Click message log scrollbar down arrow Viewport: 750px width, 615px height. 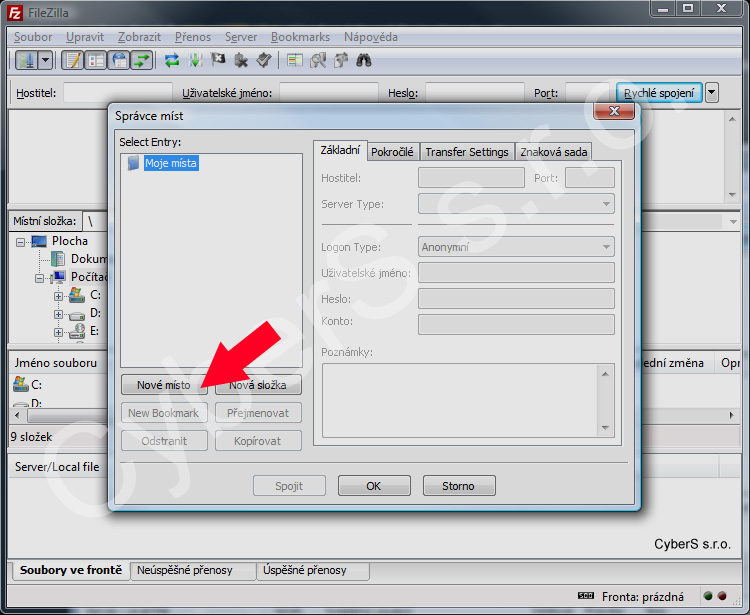(732, 195)
